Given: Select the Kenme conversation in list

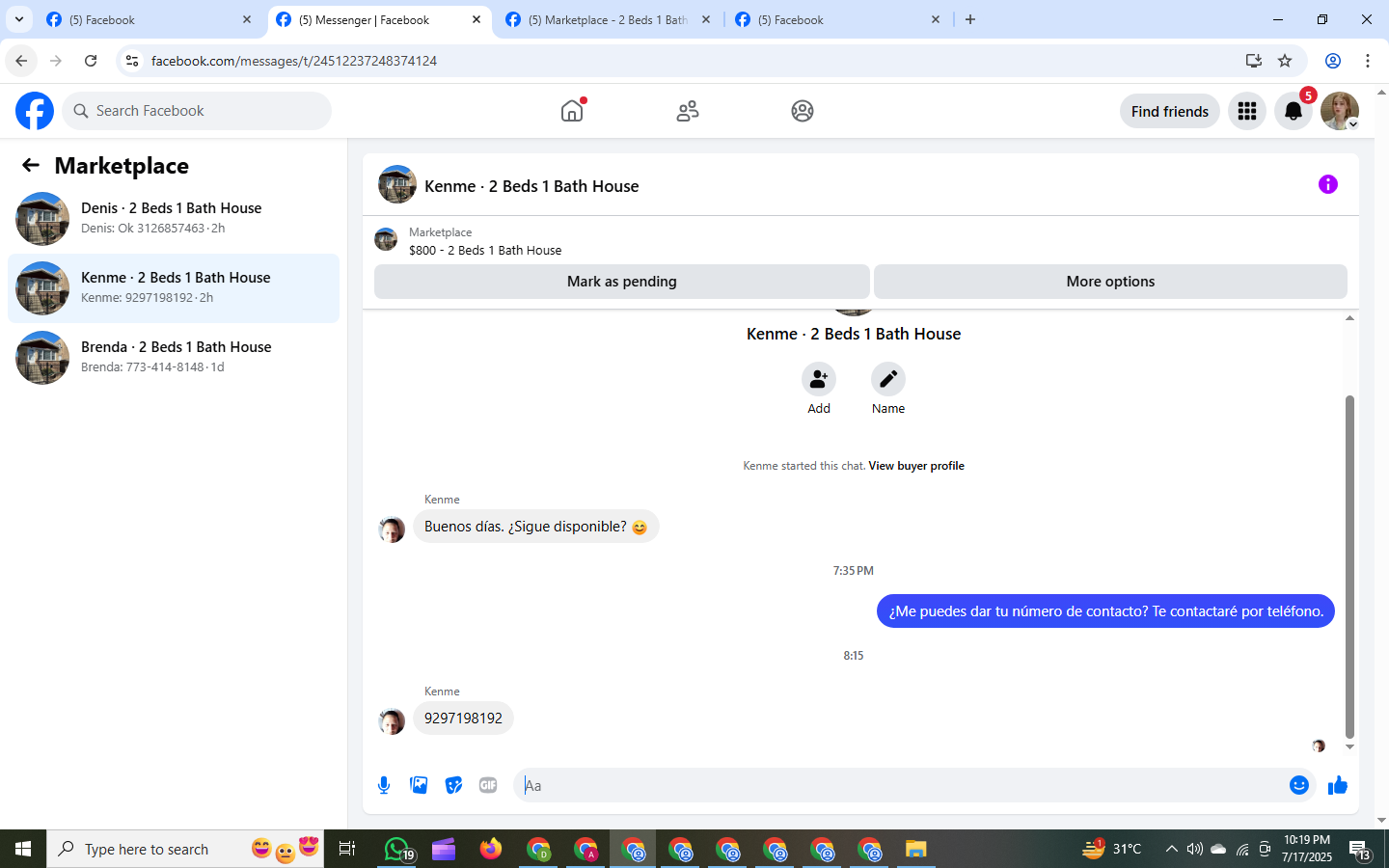Looking at the screenshot, I should (x=174, y=287).
